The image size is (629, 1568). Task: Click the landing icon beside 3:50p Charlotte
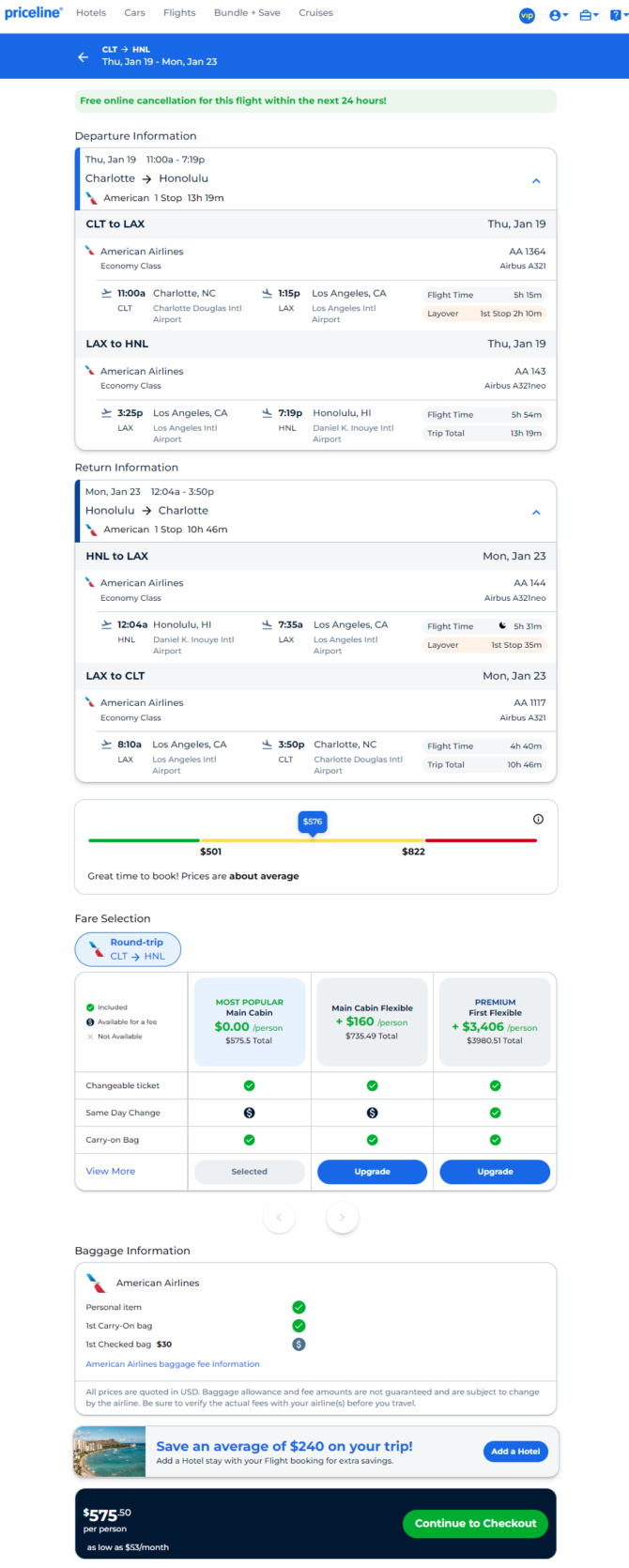268,745
